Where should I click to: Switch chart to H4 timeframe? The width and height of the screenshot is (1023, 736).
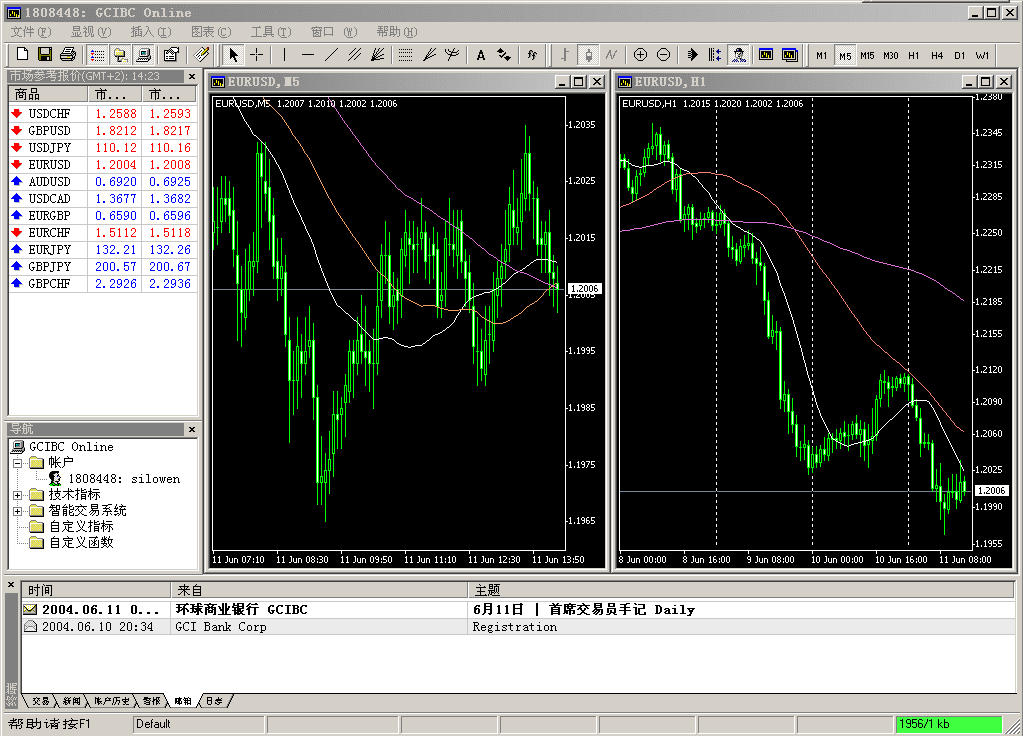[937, 55]
